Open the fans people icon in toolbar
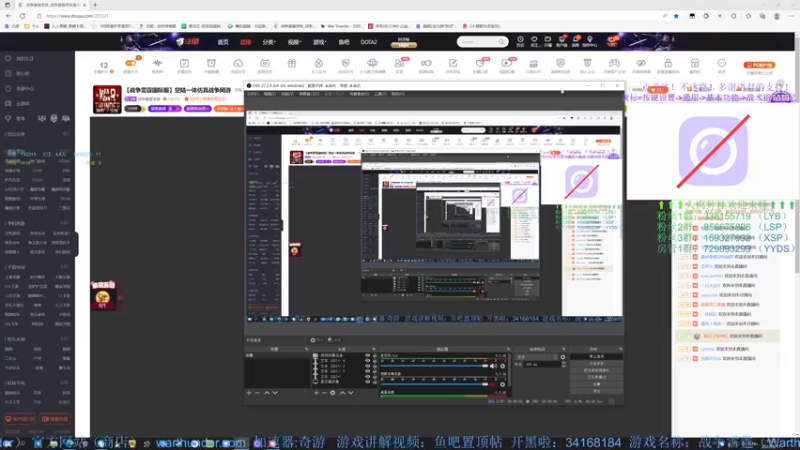 399,63
